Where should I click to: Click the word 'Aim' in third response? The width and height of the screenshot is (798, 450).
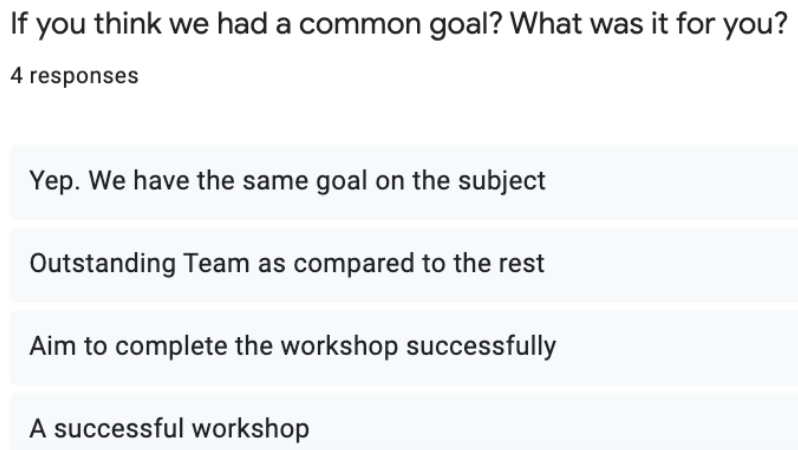point(53,346)
